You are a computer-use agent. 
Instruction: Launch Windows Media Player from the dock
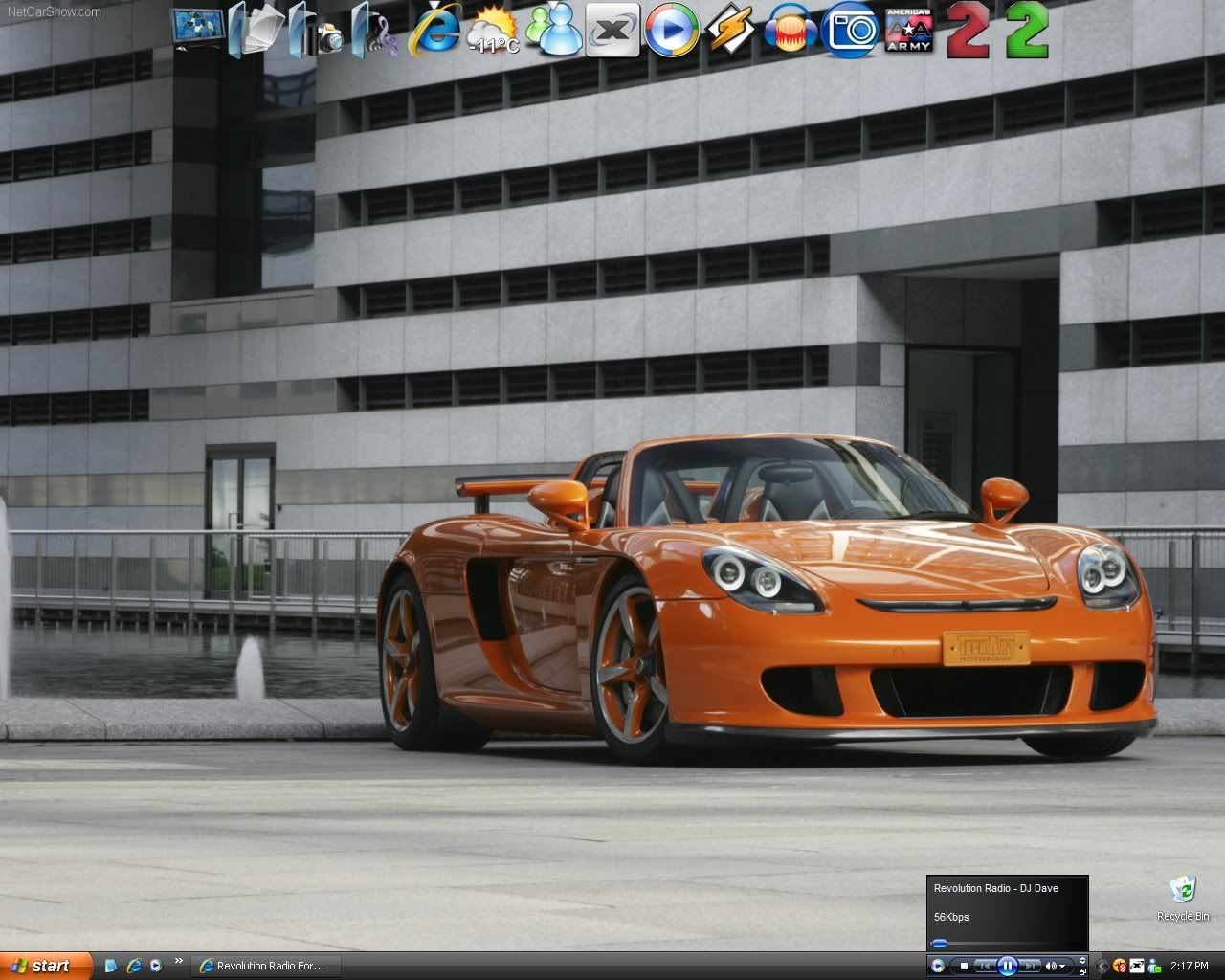tap(671, 30)
